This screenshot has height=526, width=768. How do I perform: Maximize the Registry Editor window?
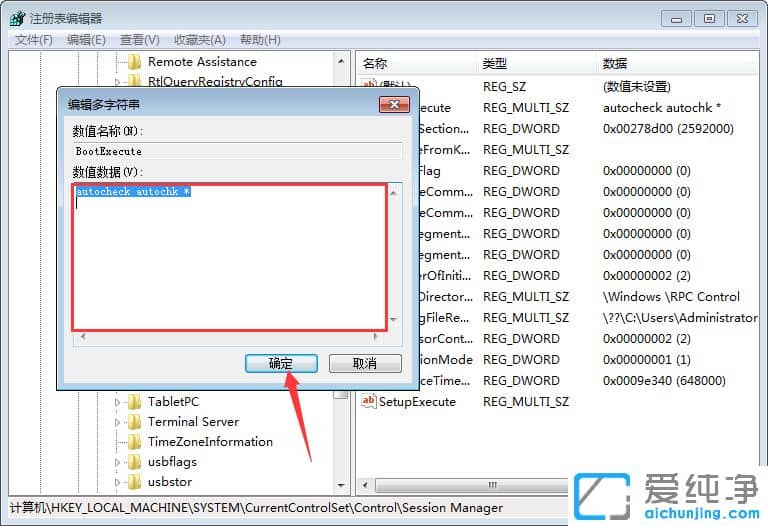(709, 19)
